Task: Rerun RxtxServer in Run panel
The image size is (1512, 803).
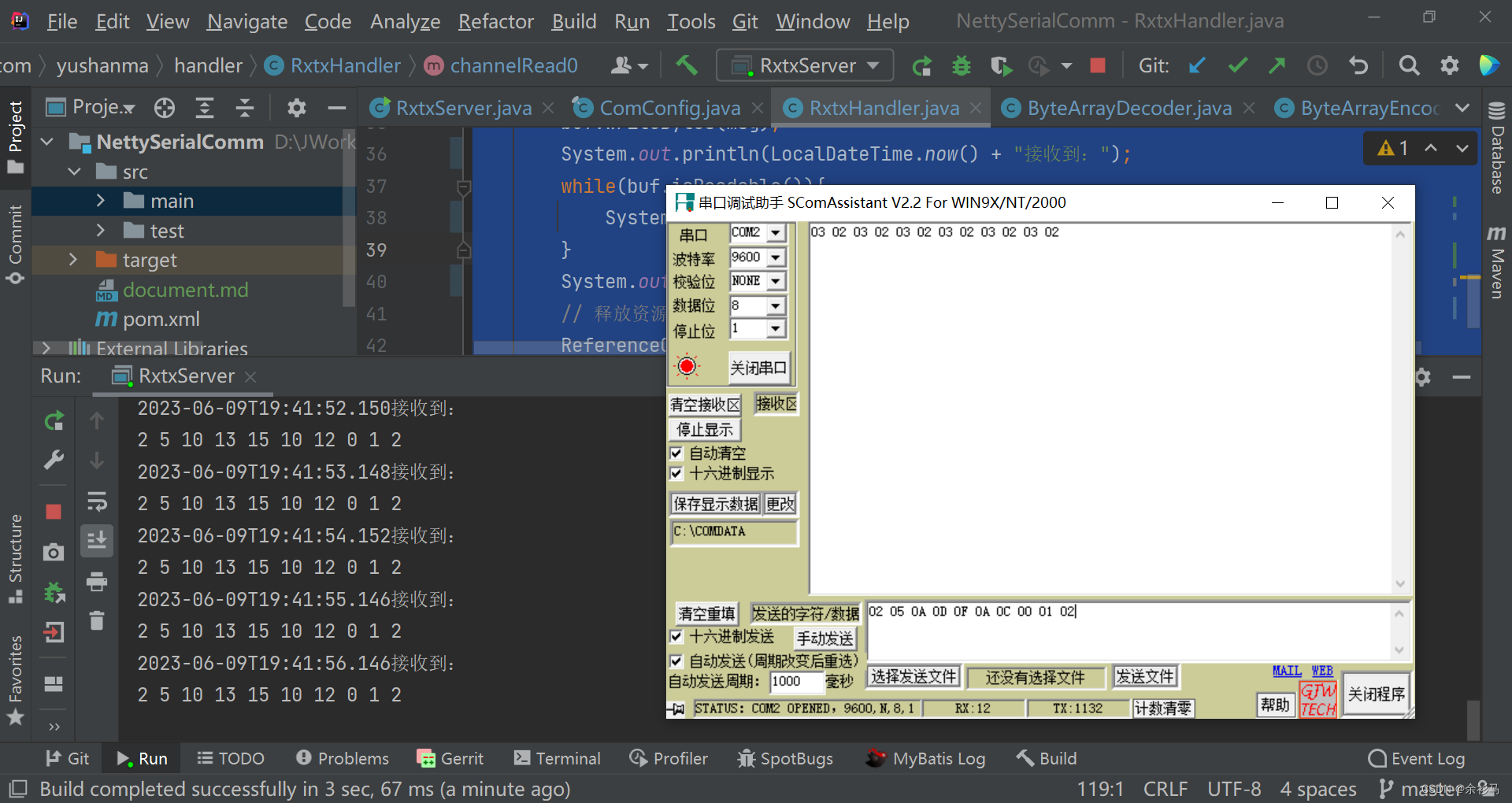Action: tap(54, 421)
